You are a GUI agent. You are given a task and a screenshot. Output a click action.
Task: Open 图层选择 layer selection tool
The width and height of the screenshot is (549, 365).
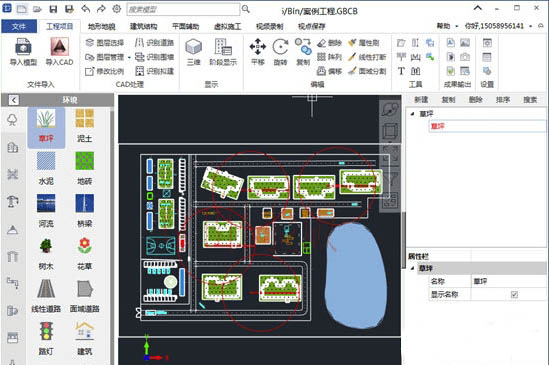(x=105, y=43)
